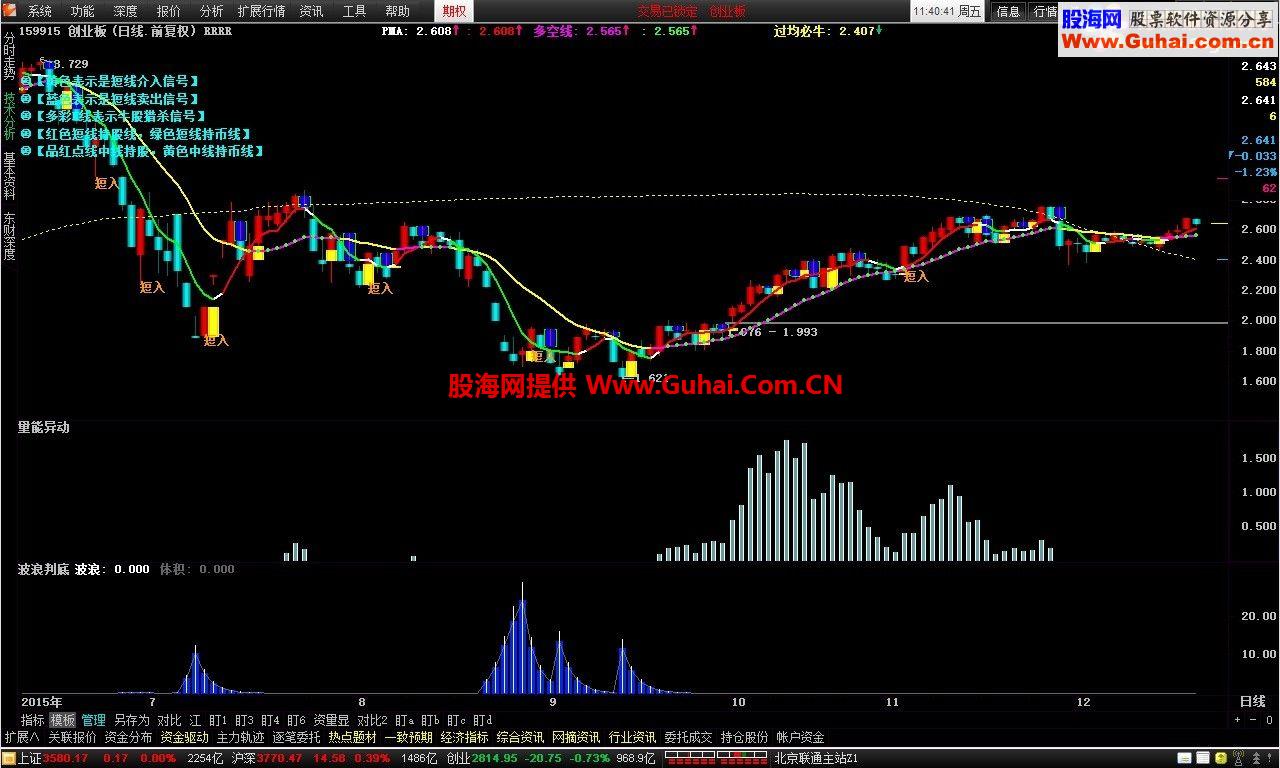Click the 指标 tab below chart
This screenshot has height=768, width=1280.
click(x=32, y=720)
